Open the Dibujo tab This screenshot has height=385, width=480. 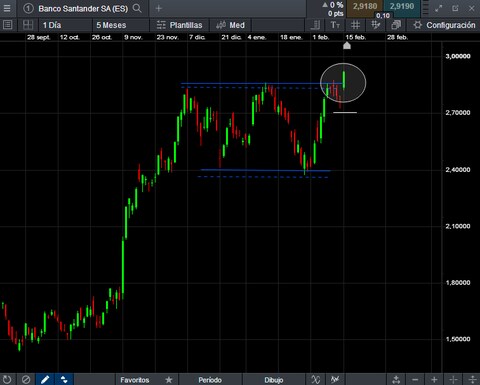pos(274,380)
